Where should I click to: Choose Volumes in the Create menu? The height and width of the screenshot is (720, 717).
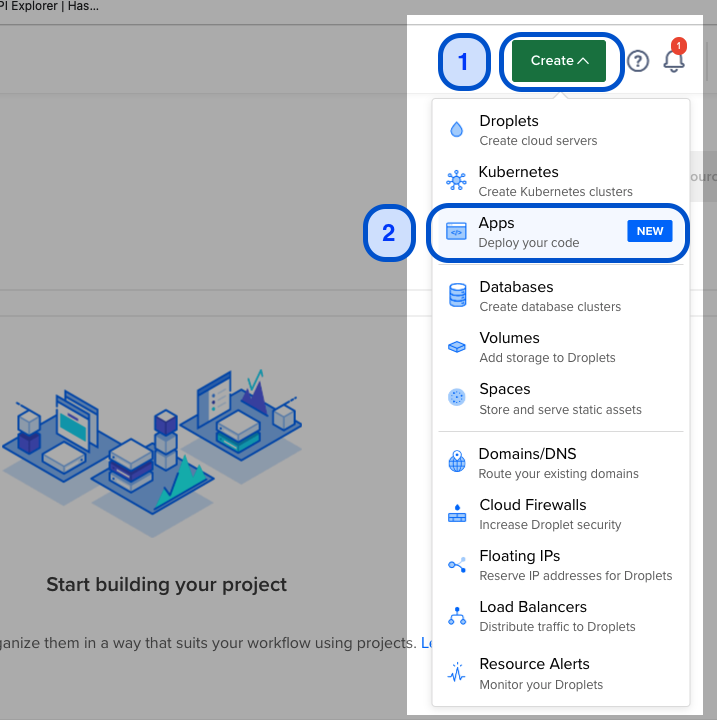(560, 347)
